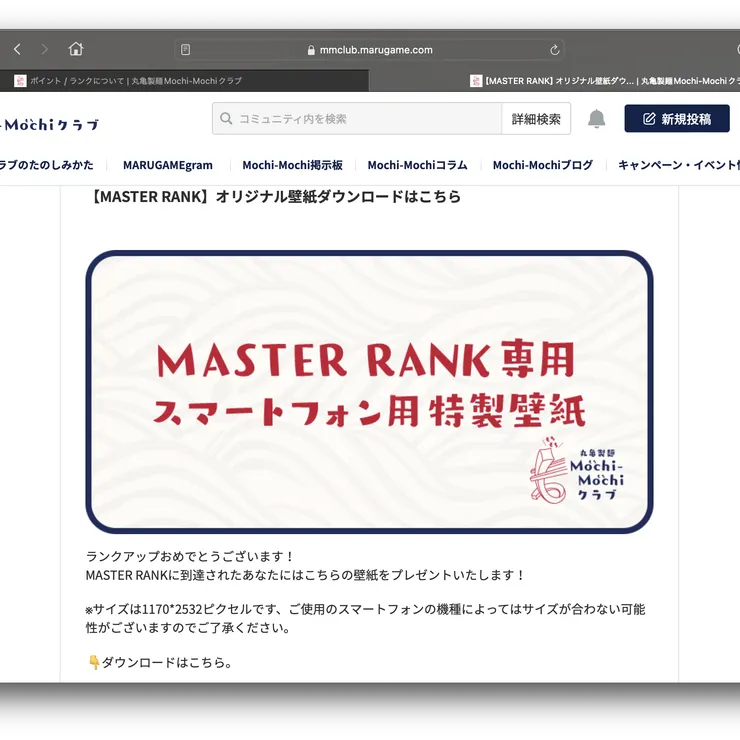Open 詳細検索 advanced search

[536, 118]
